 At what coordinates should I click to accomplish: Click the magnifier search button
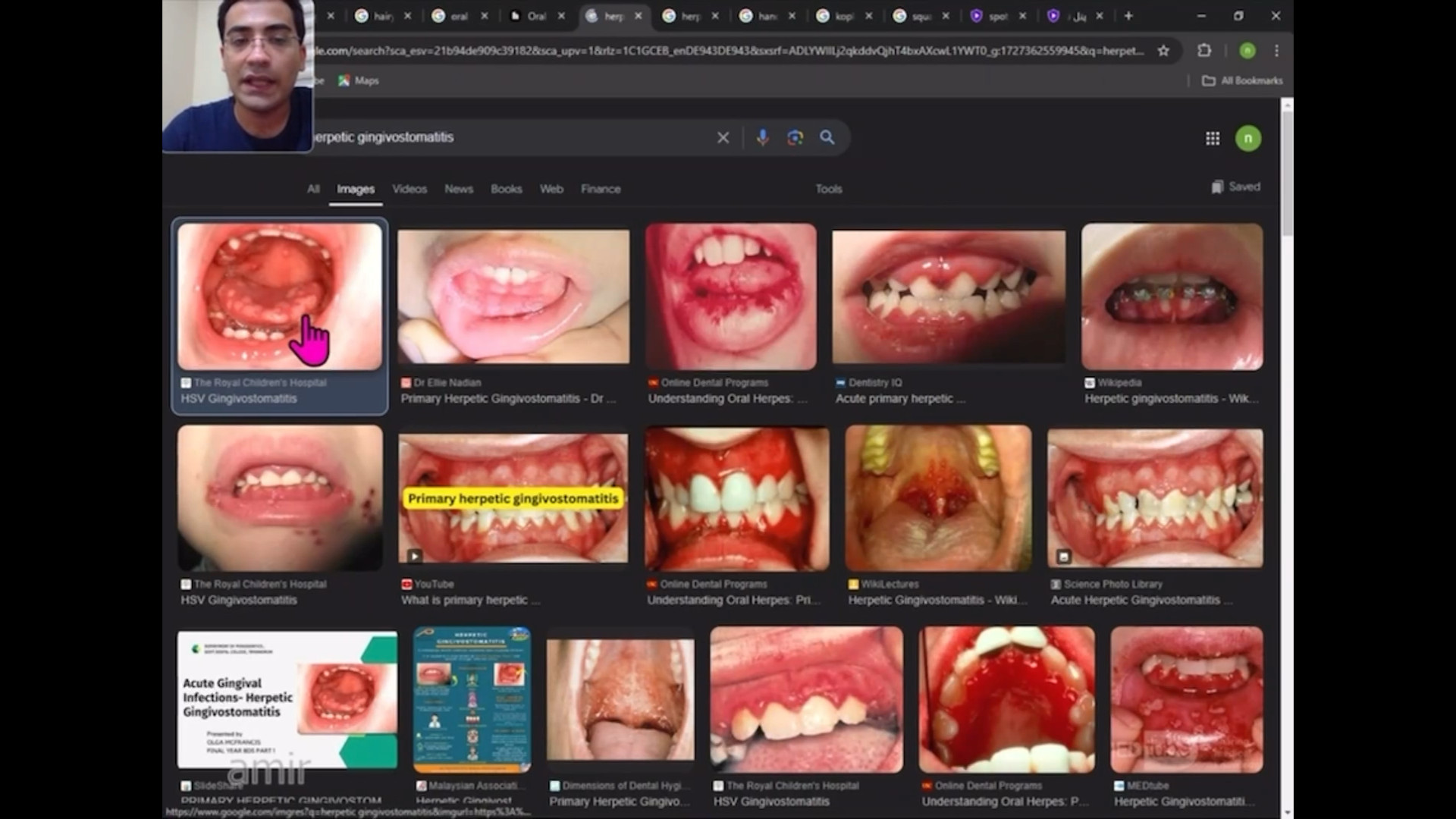click(827, 137)
